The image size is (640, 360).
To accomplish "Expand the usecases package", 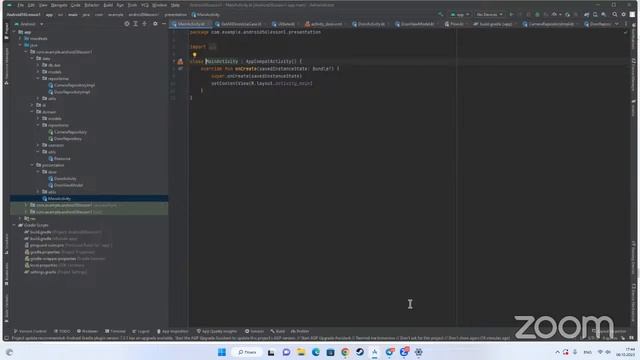I will [38, 145].
